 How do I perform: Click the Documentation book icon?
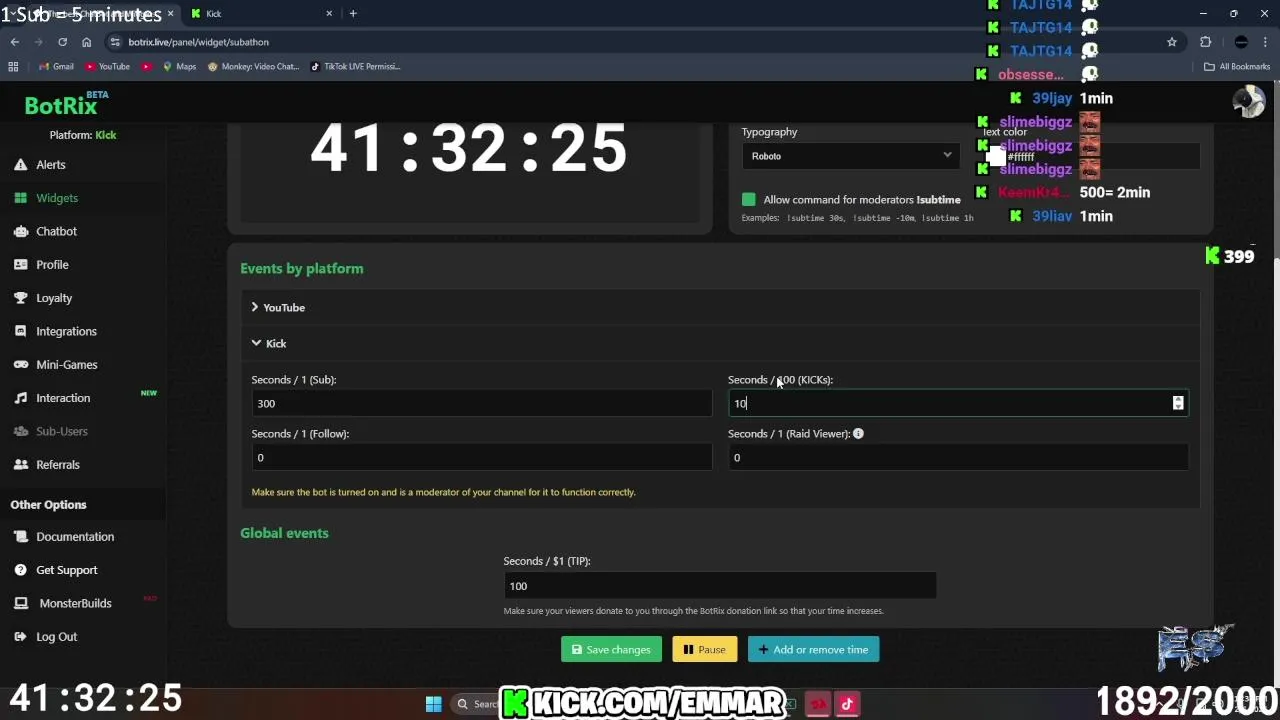(x=20, y=537)
